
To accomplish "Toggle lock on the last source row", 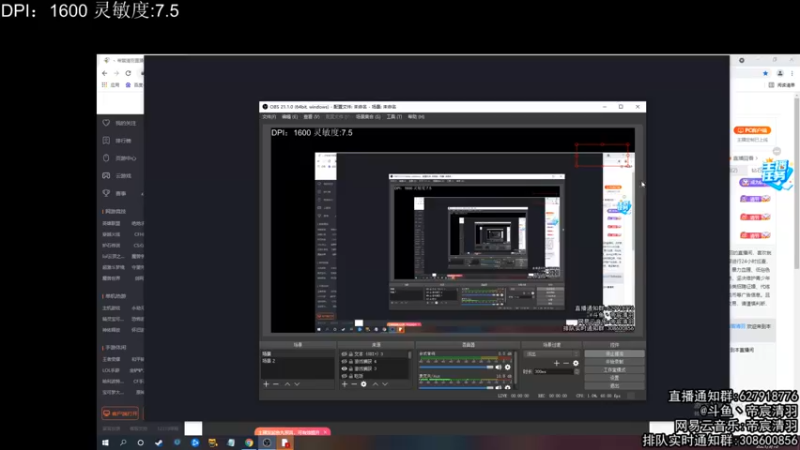I will point(351,376).
